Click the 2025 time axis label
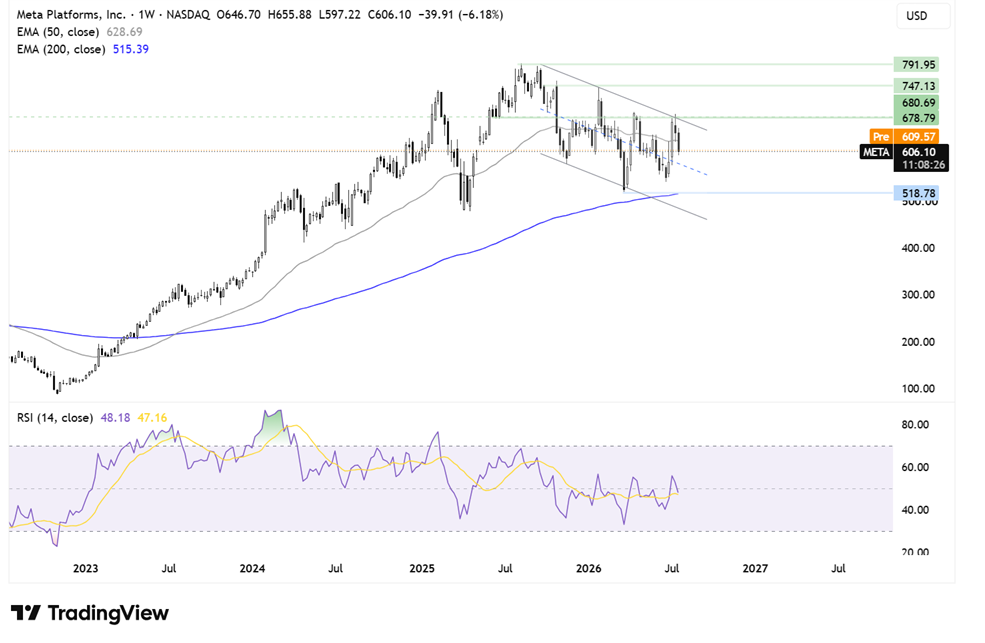Screen dimensions: 985x643 pos(422,568)
